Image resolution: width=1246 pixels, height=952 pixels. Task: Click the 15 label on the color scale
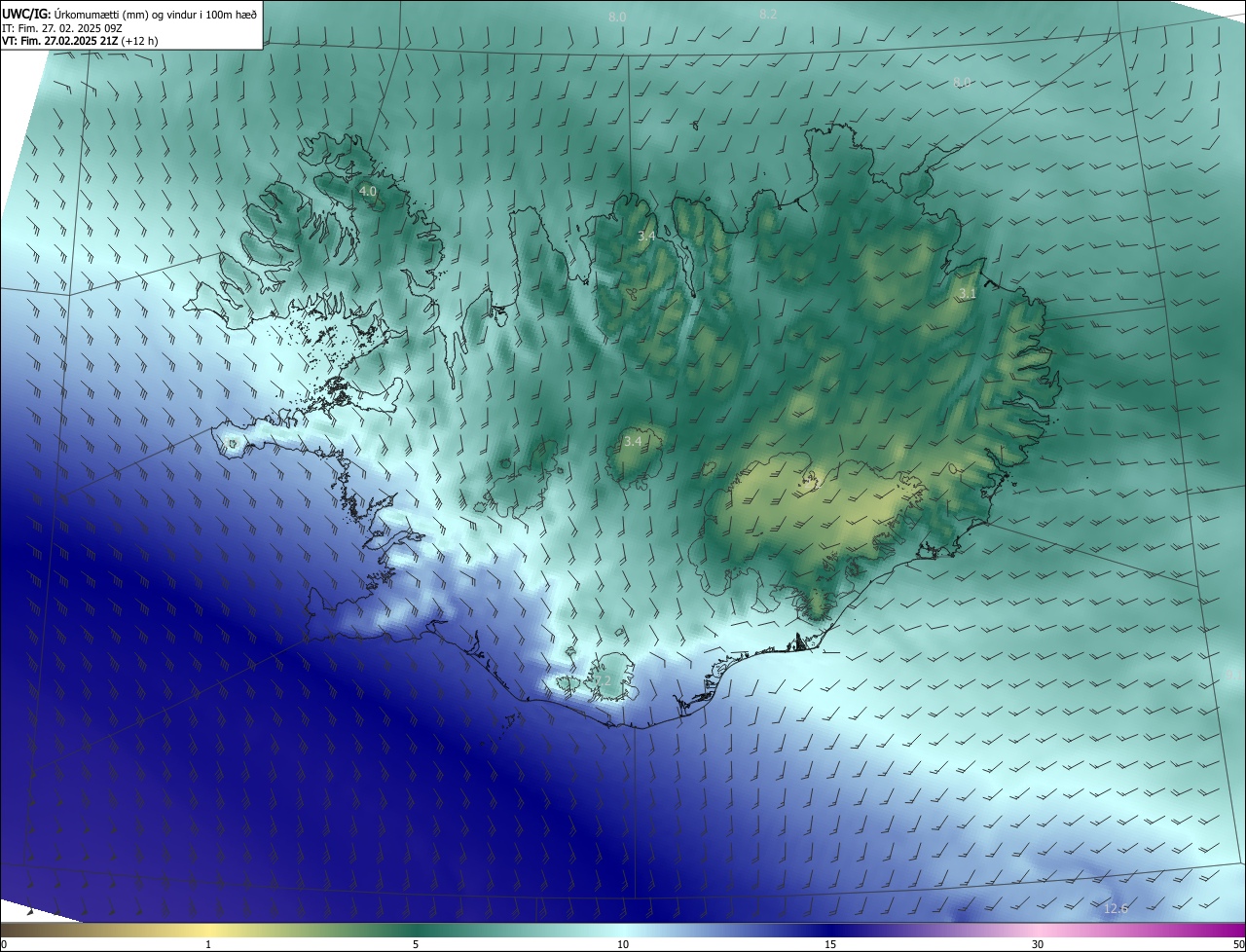pyautogui.click(x=830, y=944)
